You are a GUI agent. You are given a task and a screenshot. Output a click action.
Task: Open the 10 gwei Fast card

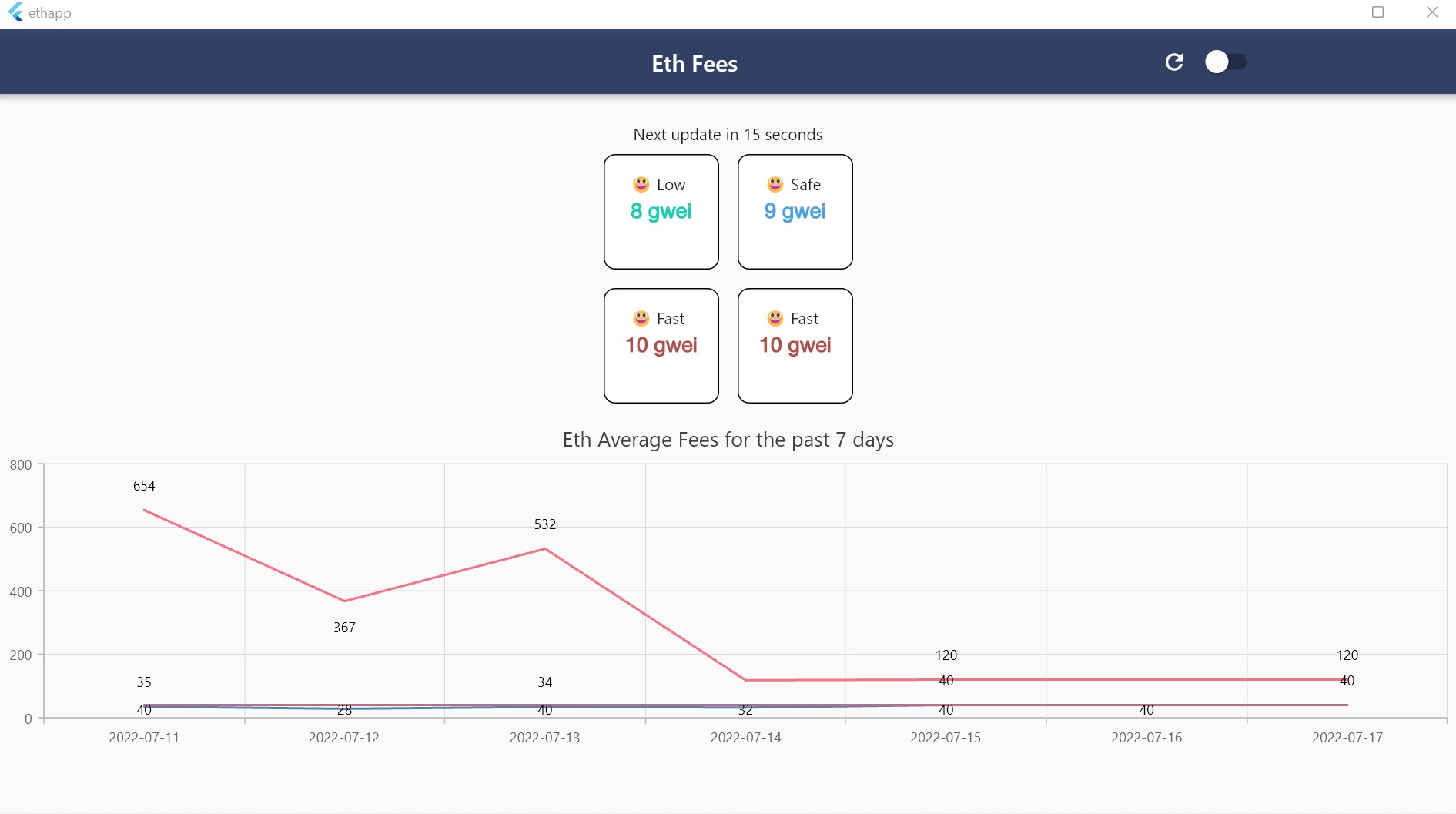[661, 345]
